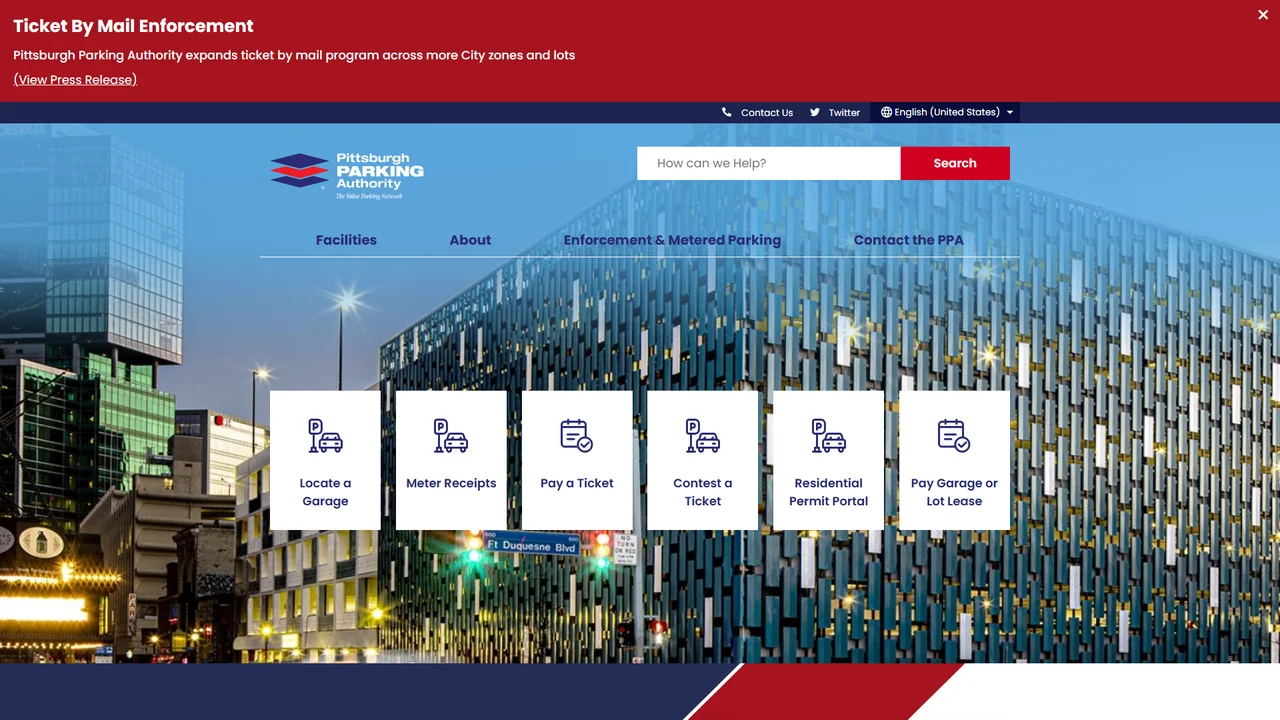The height and width of the screenshot is (720, 1280).
Task: Click the Pittsburgh Parking Authority logo
Action: 347,175
